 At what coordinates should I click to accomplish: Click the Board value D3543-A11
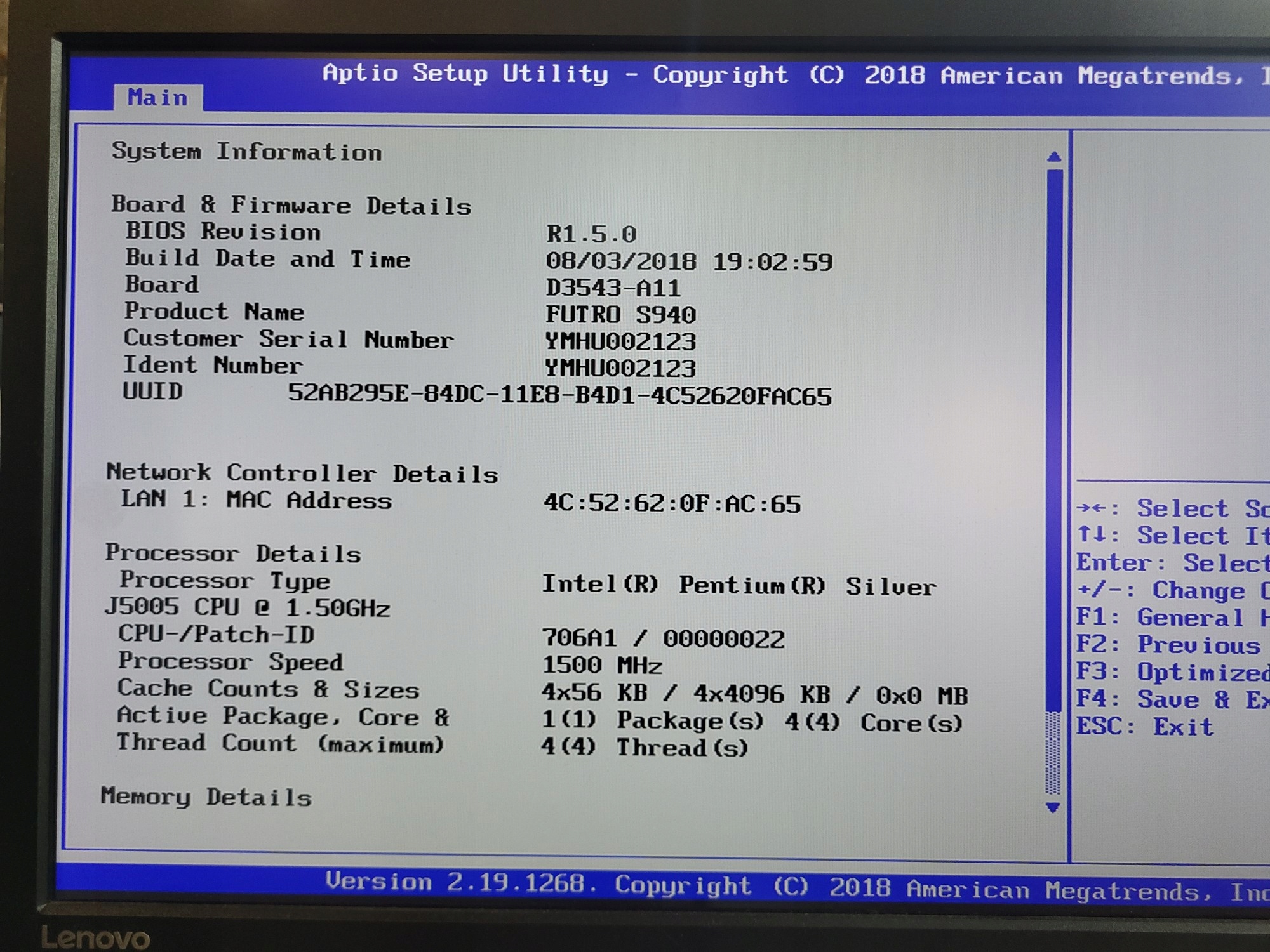pos(613,288)
